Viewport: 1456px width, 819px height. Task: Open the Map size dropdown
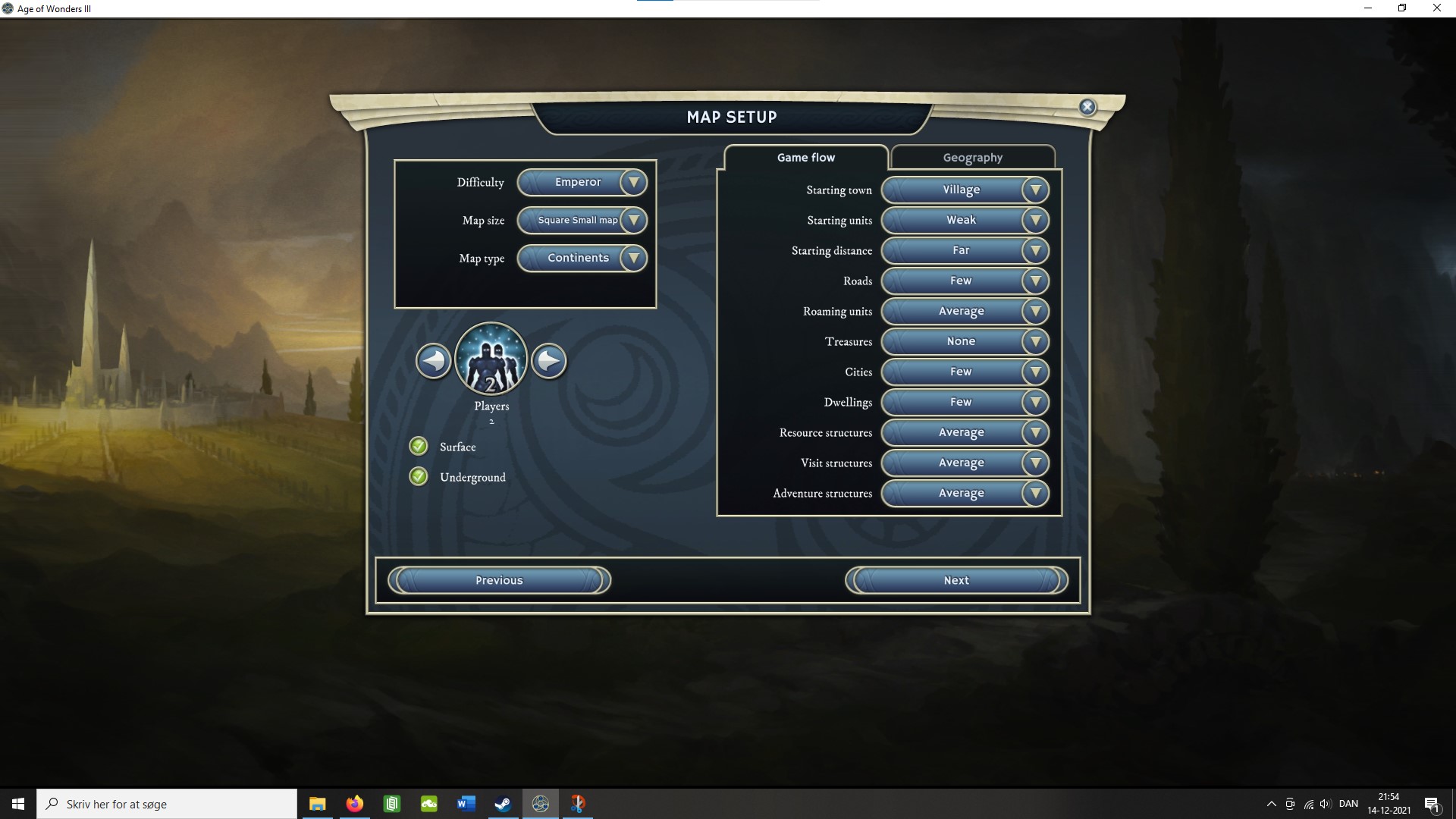[582, 220]
